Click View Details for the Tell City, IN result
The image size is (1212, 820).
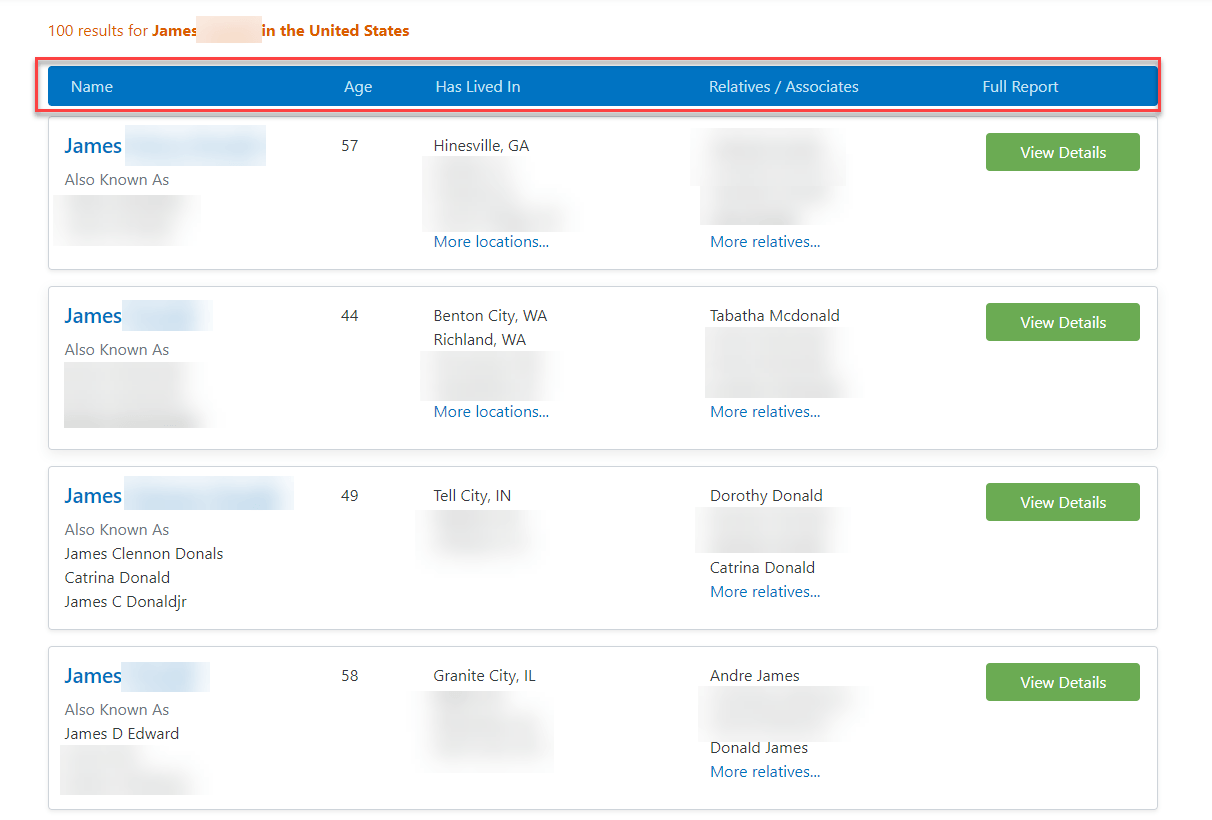tap(1062, 502)
